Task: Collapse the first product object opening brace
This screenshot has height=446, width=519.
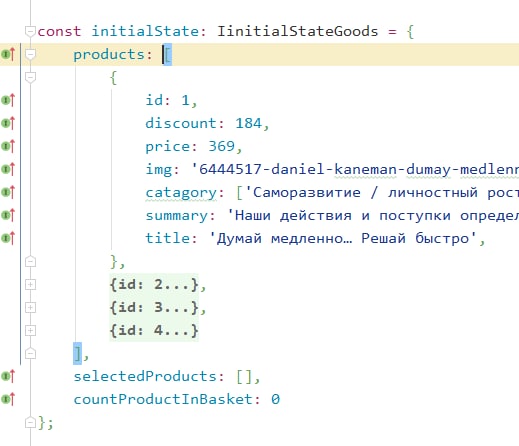Action: (30, 77)
